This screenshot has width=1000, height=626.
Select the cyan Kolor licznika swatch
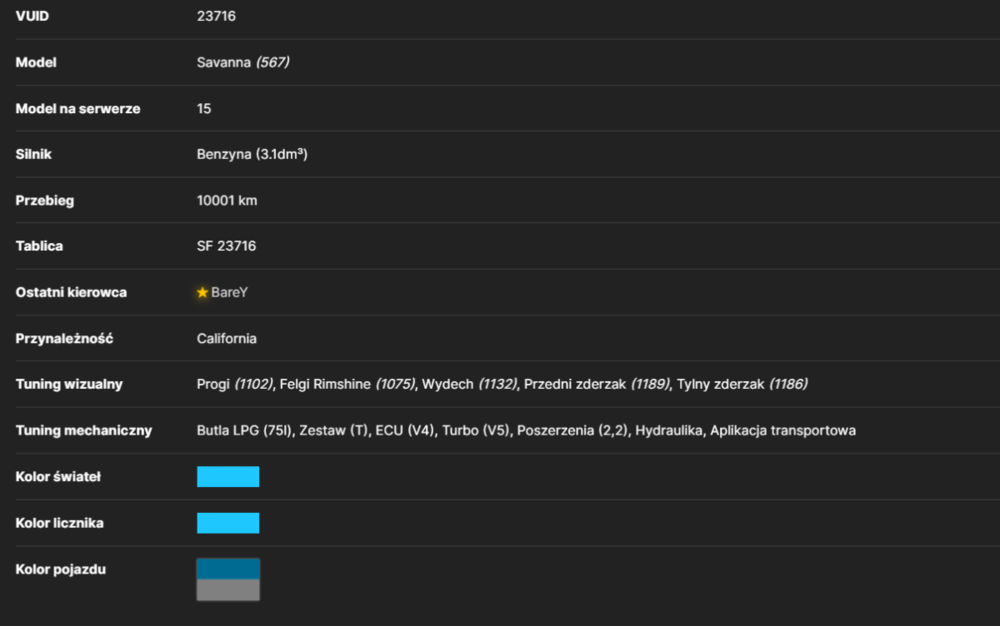[228, 523]
